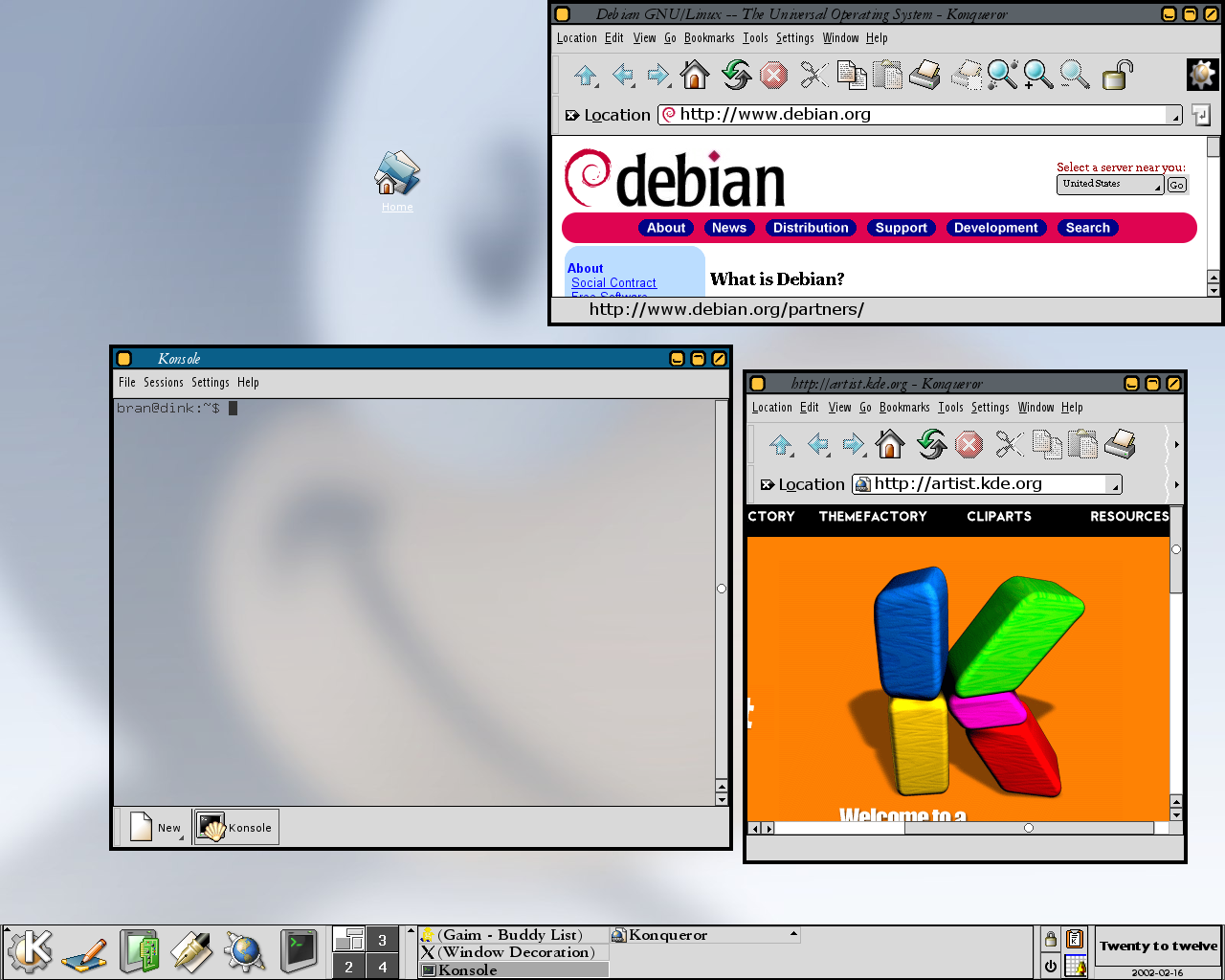
Task: Click the Support button on the Debian page
Action: [x=902, y=228]
